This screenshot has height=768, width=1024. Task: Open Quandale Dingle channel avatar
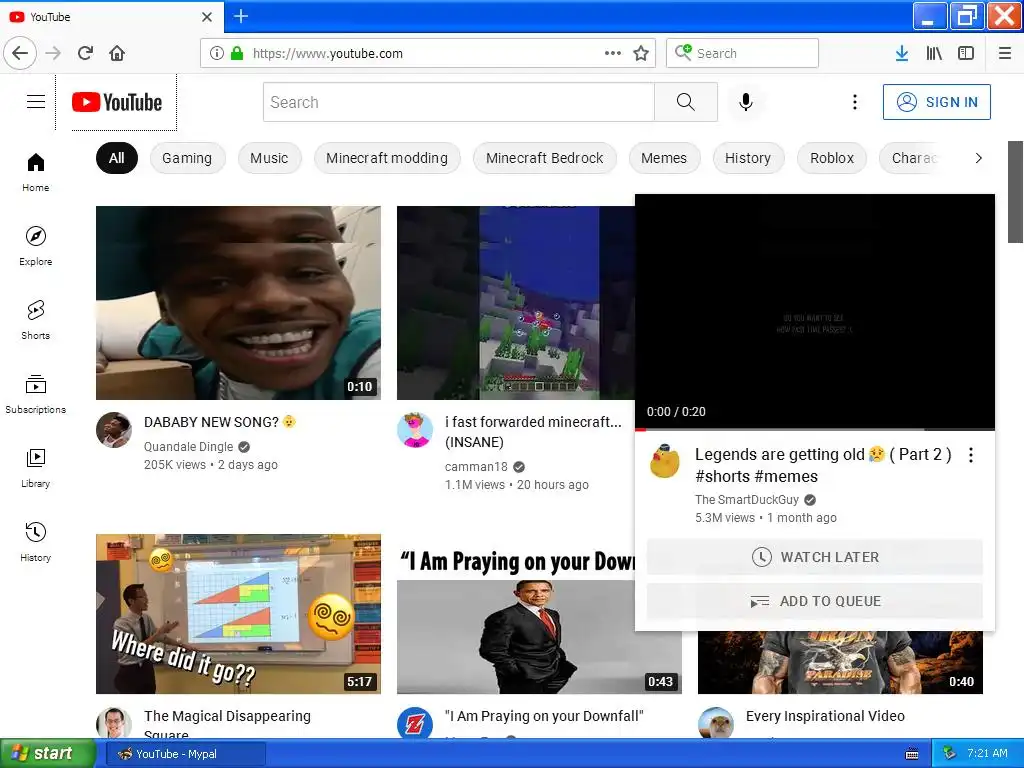click(x=114, y=430)
